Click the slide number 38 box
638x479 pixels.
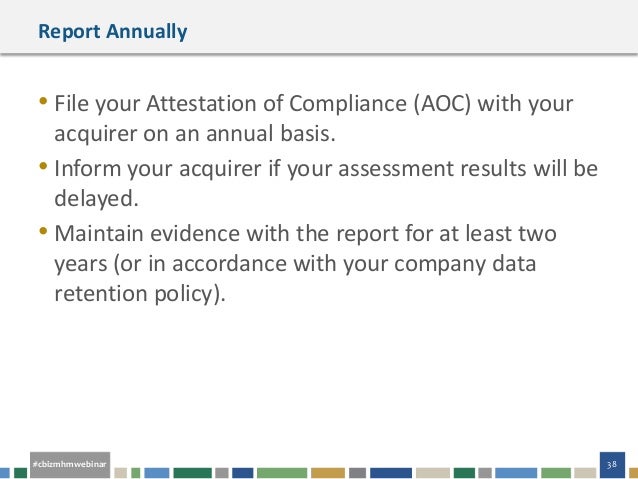(612, 464)
